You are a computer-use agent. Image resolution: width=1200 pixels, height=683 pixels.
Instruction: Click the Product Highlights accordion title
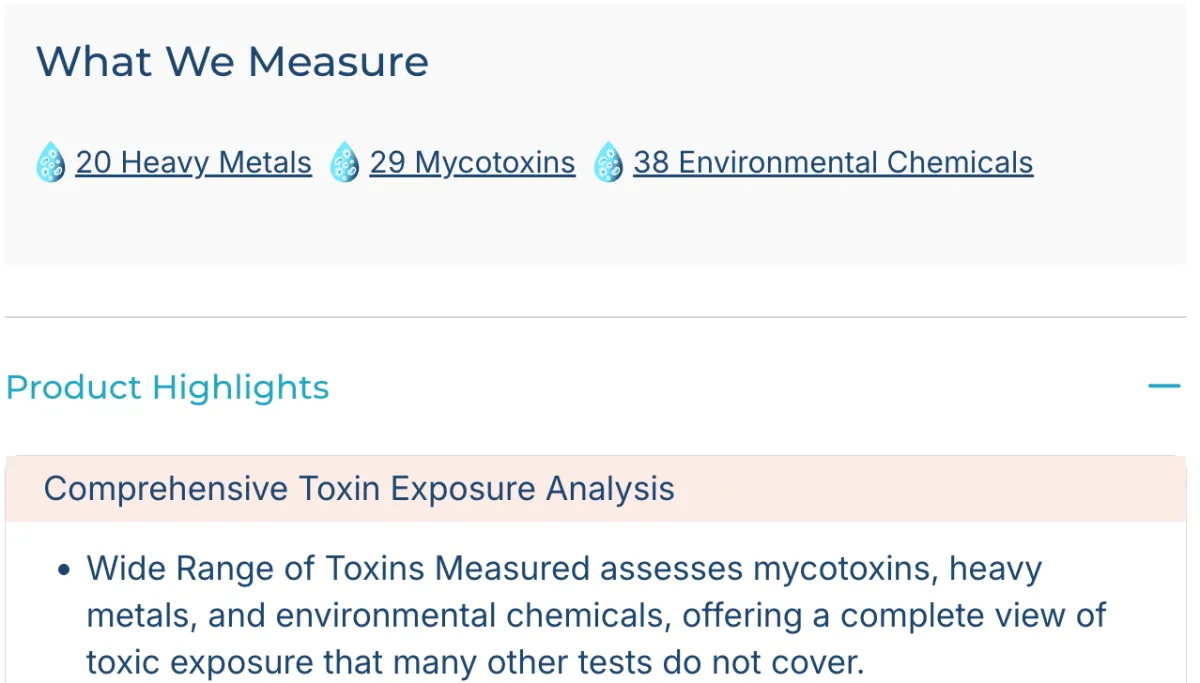(x=168, y=387)
